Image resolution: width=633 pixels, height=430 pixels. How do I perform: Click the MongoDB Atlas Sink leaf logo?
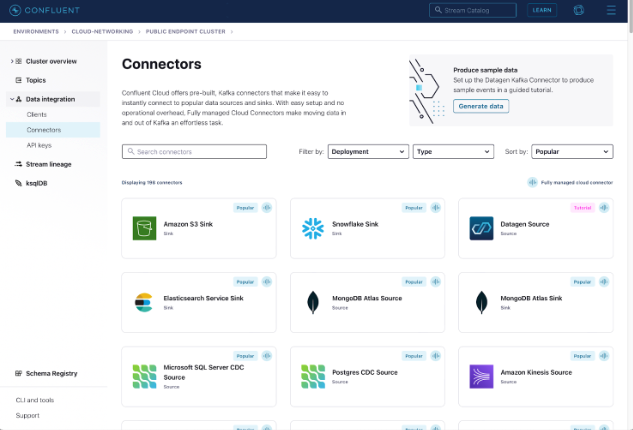481,302
